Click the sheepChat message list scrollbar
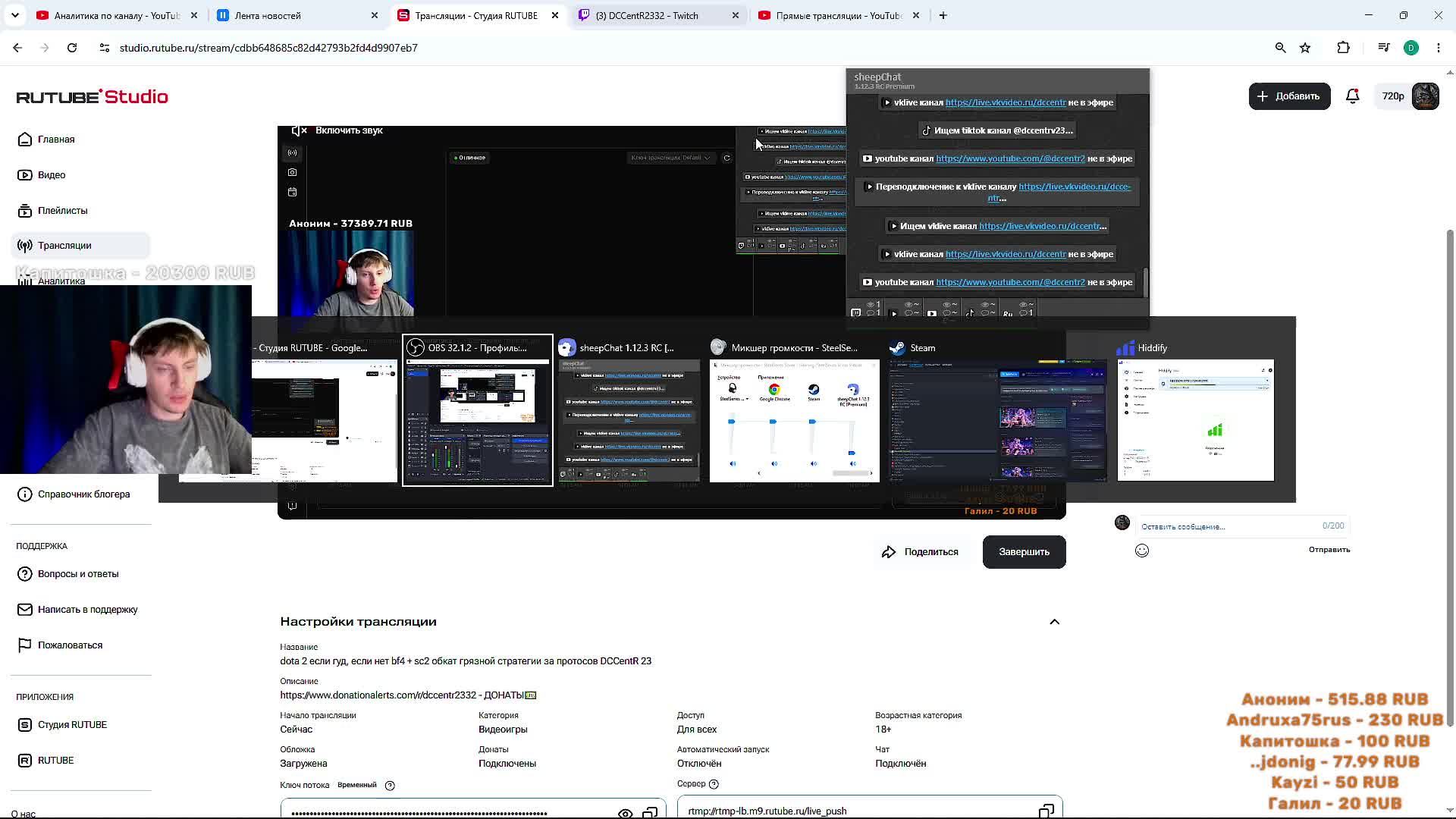 coord(1145,283)
